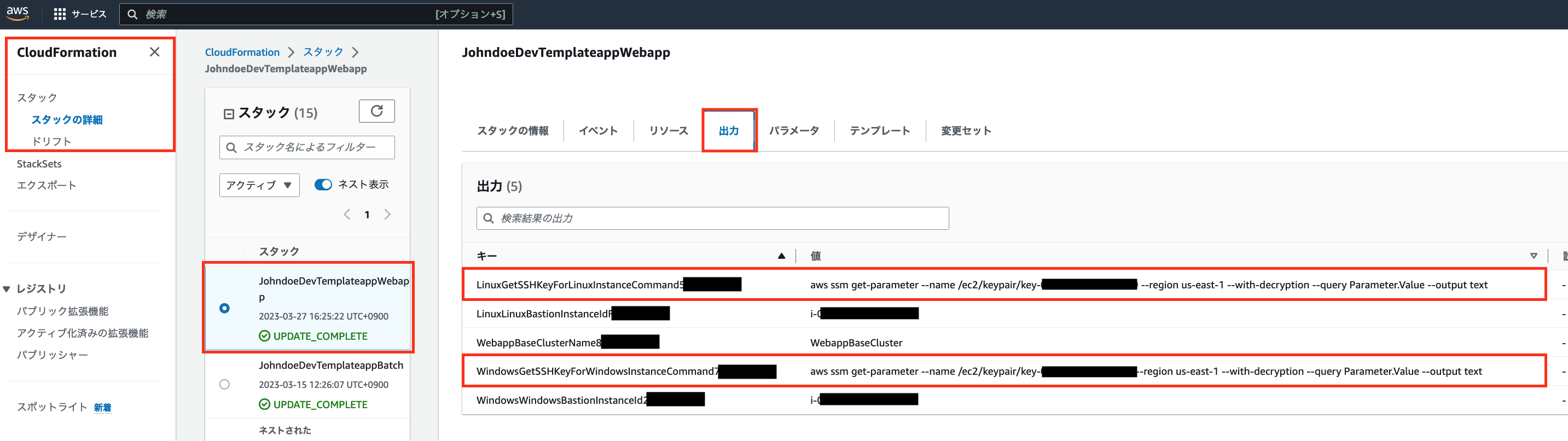
Task: Select the JohndoeDevTemplateappBatch stack radio button
Action: coord(225,384)
